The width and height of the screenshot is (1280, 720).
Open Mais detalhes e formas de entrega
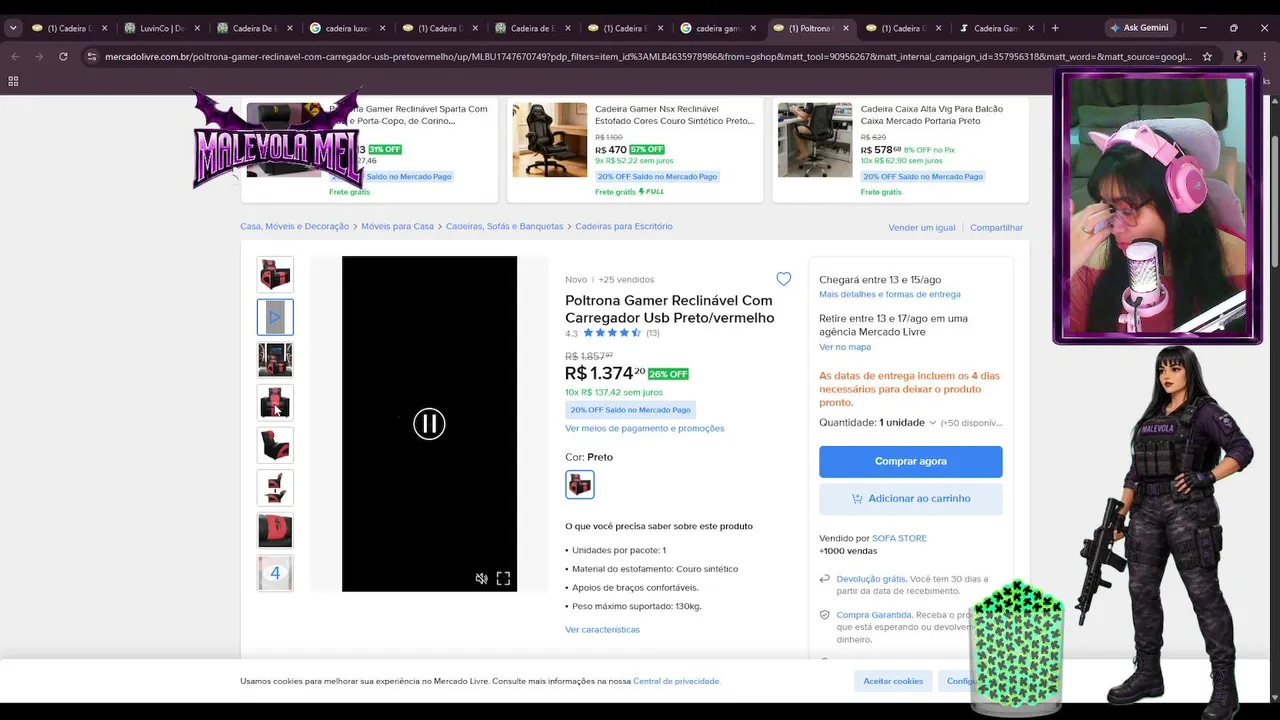click(890, 294)
